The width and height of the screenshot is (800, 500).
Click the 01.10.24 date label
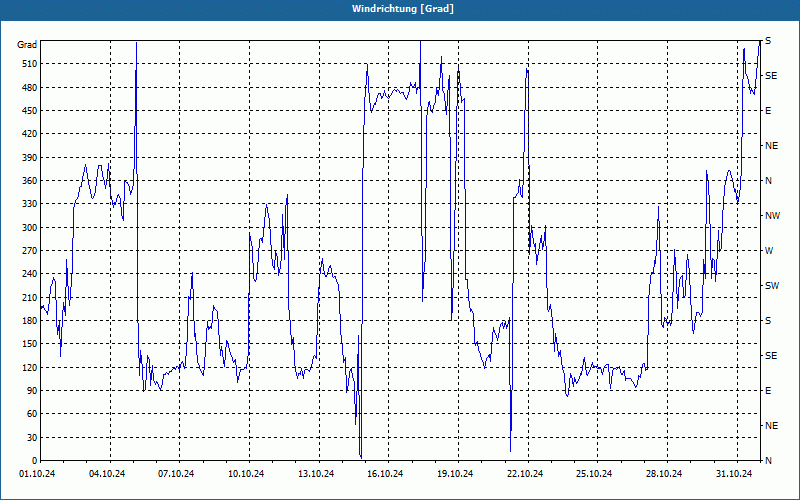[37, 474]
